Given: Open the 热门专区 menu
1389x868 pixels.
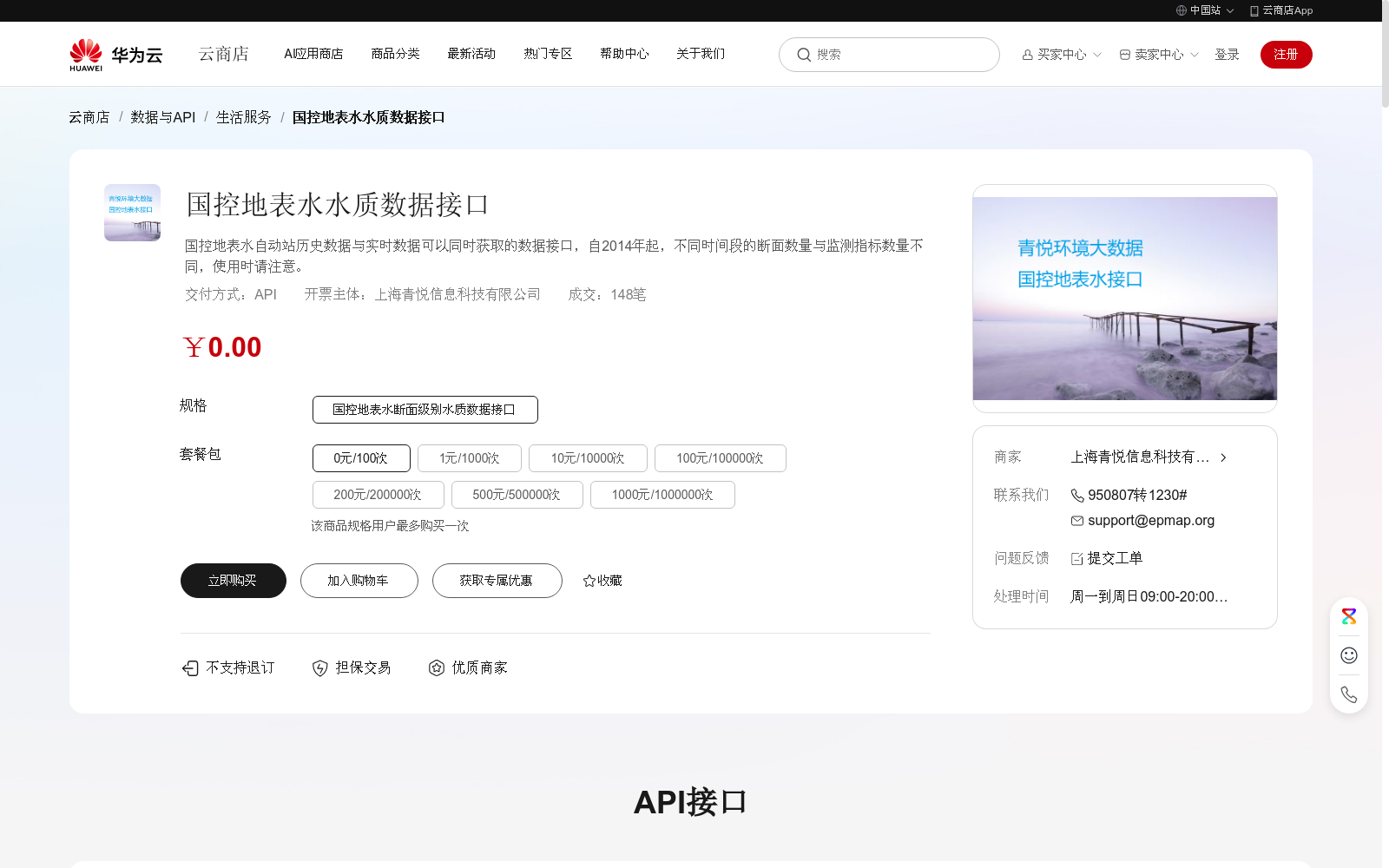Looking at the screenshot, I should 548,54.
